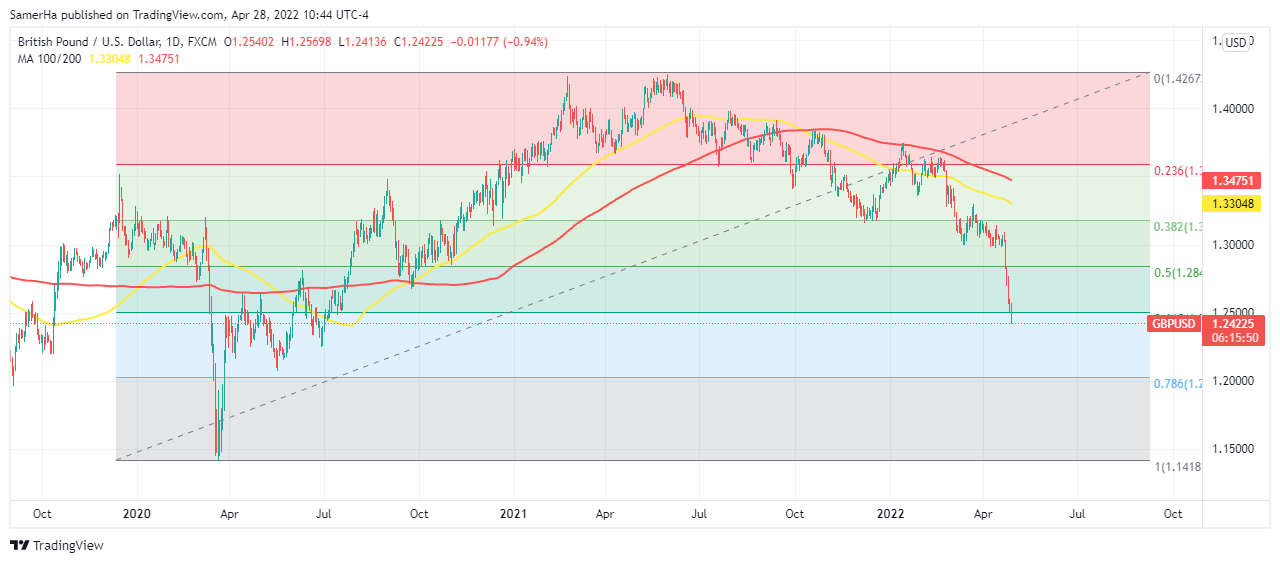The image size is (1280, 563).
Task: Click the yellow 1.33048 MA price label
Action: [1235, 203]
